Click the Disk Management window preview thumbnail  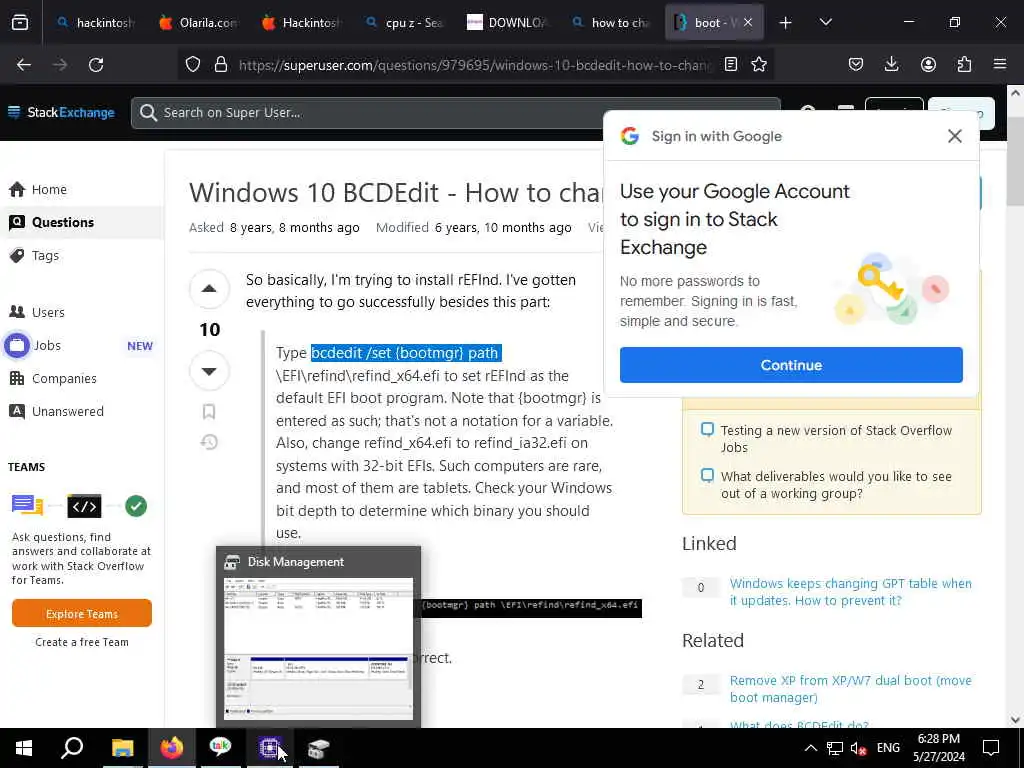coord(318,648)
